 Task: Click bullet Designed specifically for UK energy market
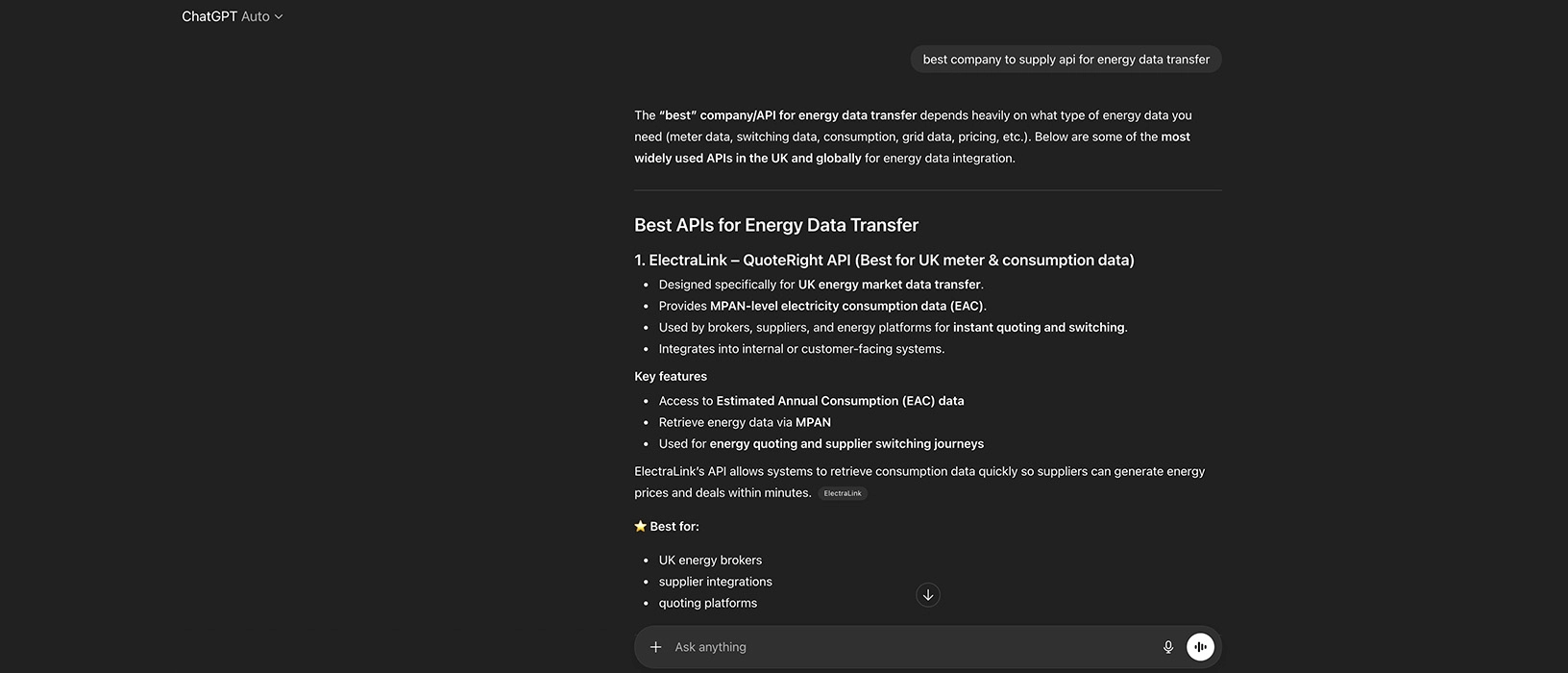821,285
